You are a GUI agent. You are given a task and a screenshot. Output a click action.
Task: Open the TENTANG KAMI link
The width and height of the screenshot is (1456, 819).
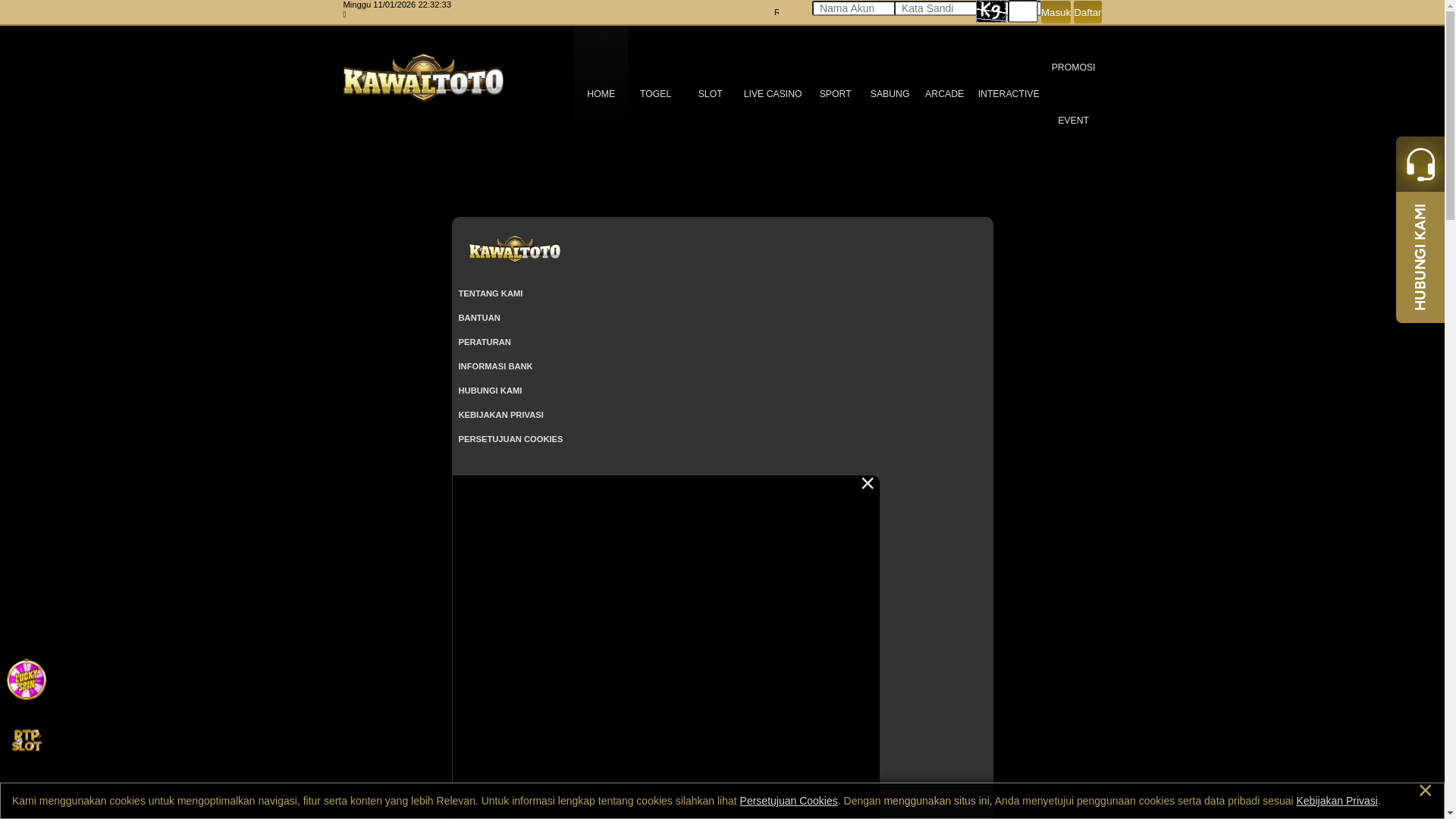490,293
